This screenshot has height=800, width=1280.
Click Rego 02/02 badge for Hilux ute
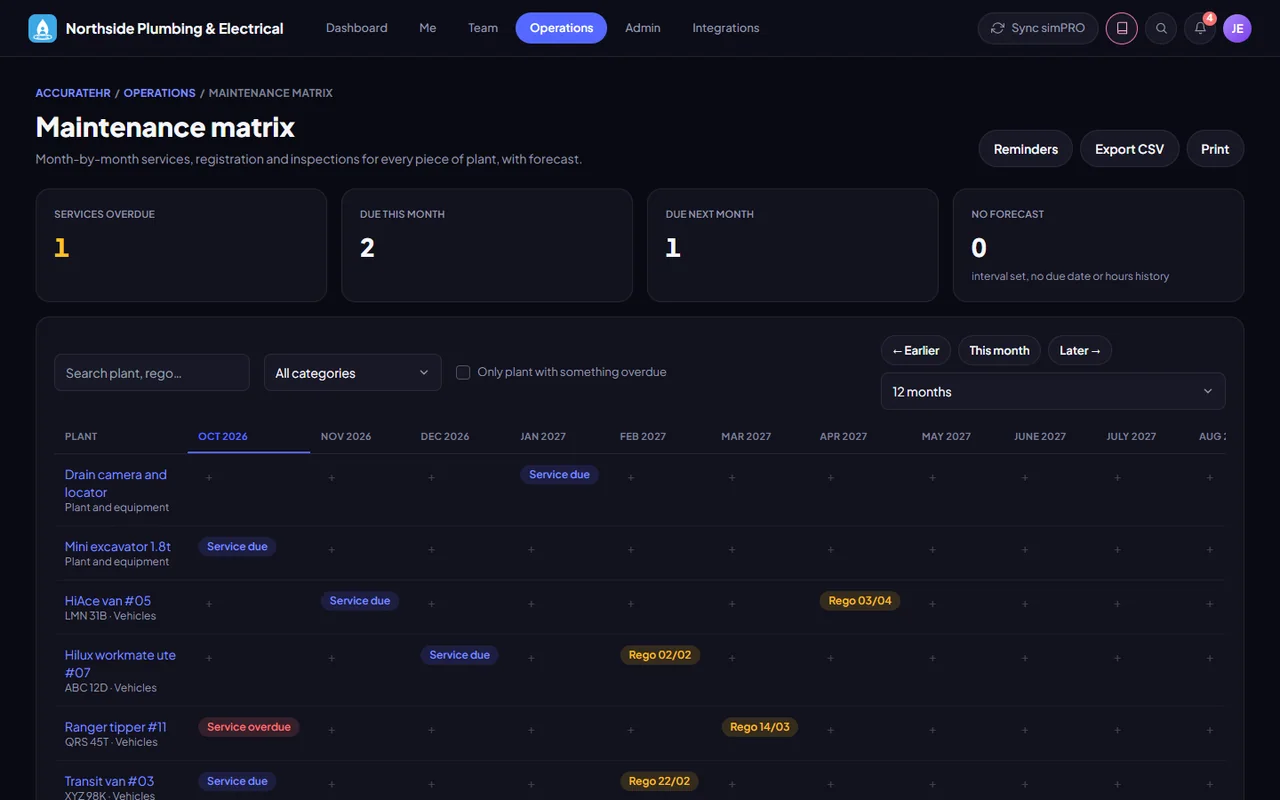tap(660, 655)
